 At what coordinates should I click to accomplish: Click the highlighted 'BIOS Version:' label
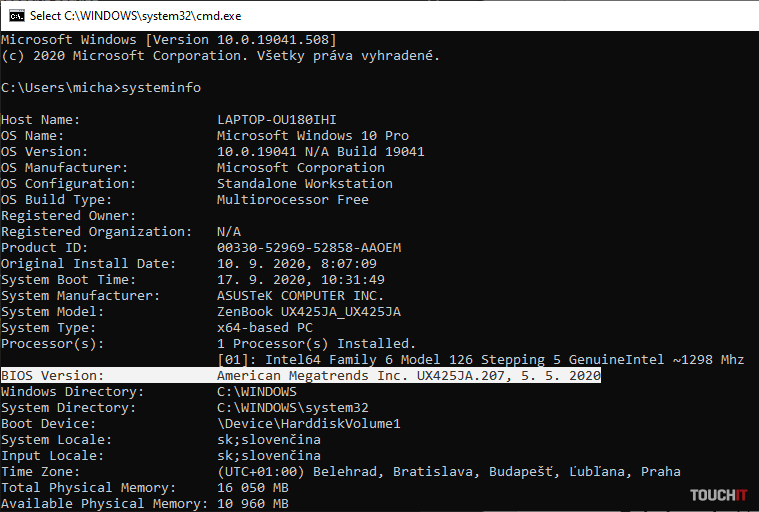click(x=52, y=376)
